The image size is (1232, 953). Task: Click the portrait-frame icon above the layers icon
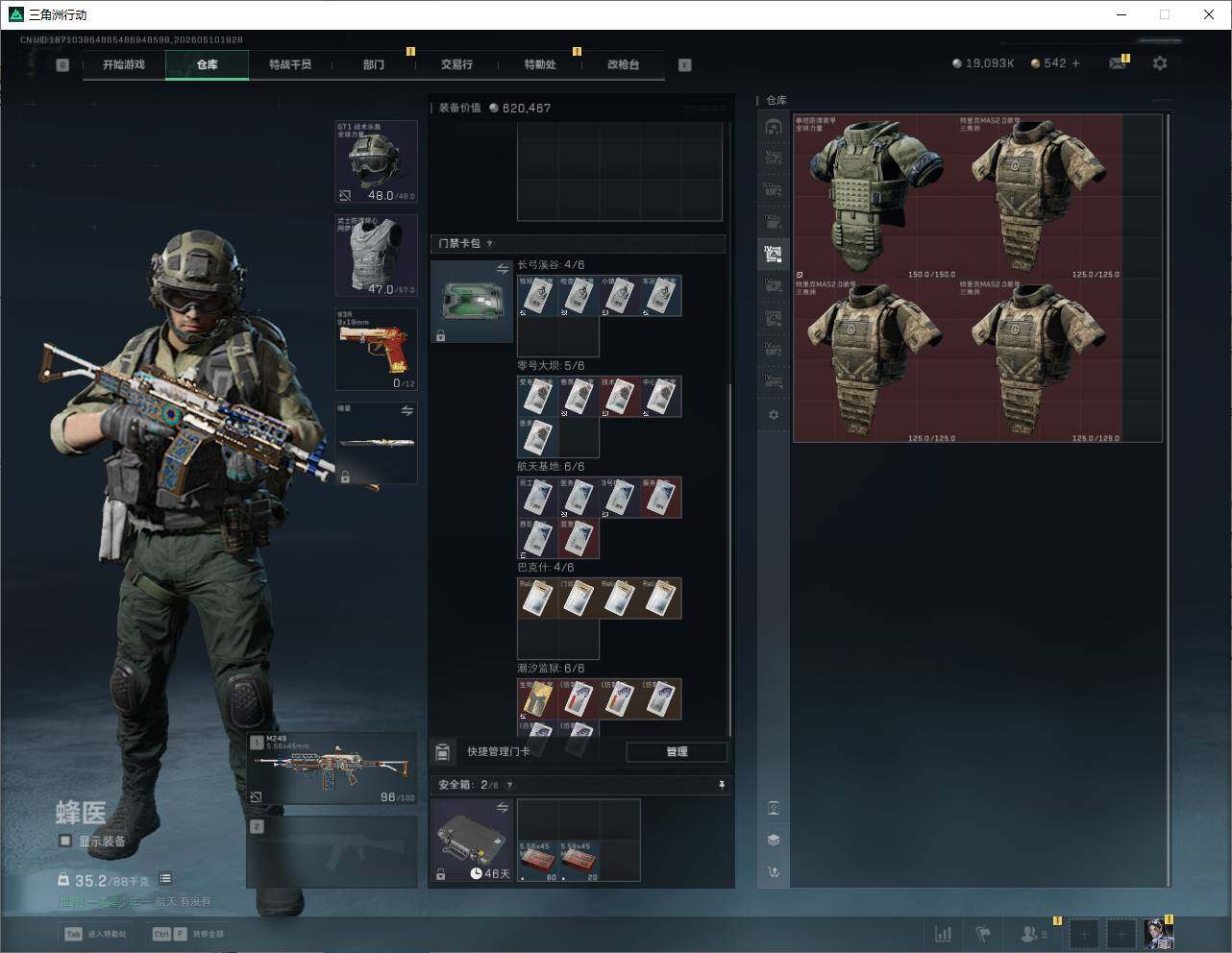774,808
